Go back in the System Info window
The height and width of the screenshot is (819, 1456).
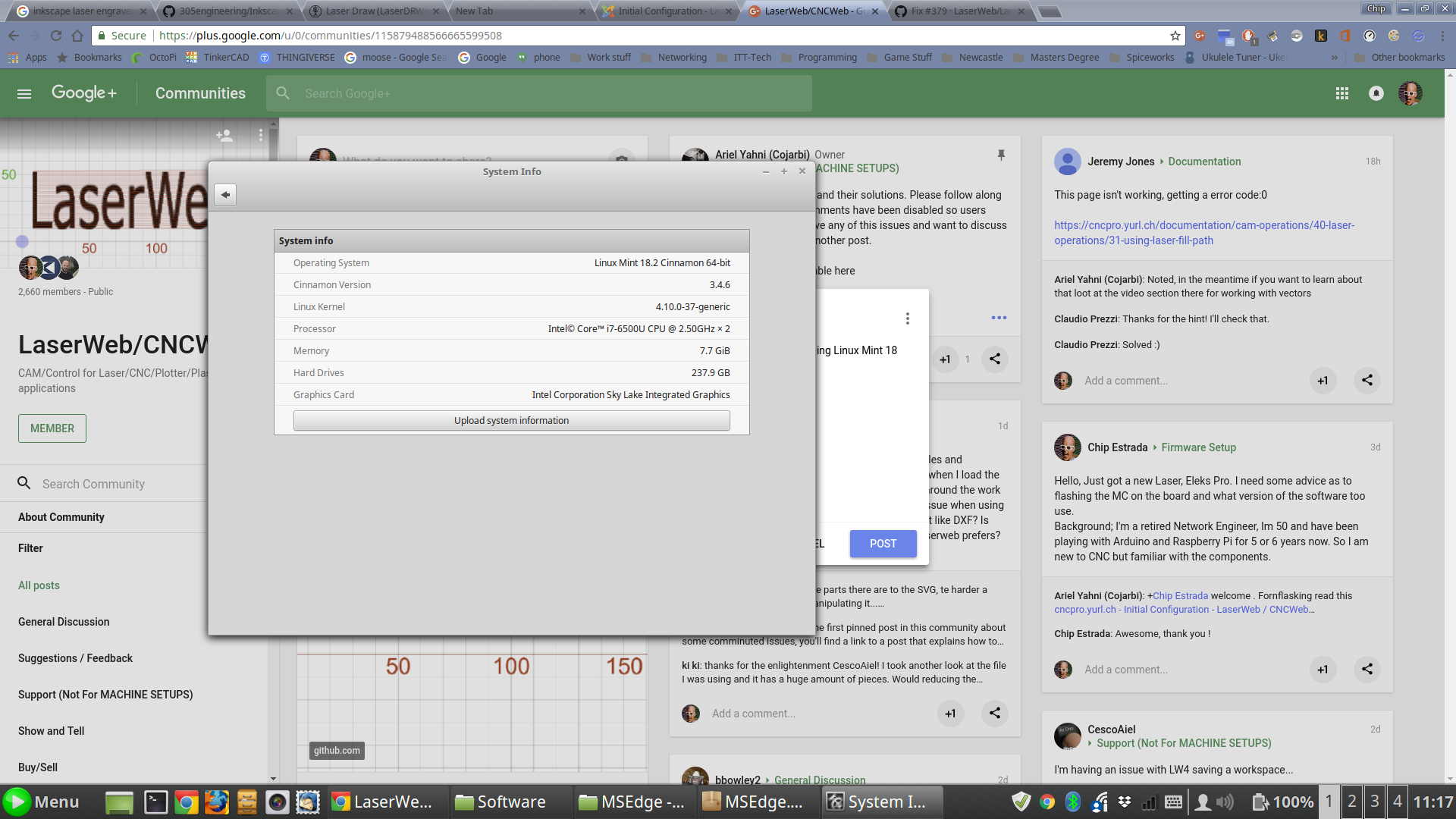click(225, 194)
